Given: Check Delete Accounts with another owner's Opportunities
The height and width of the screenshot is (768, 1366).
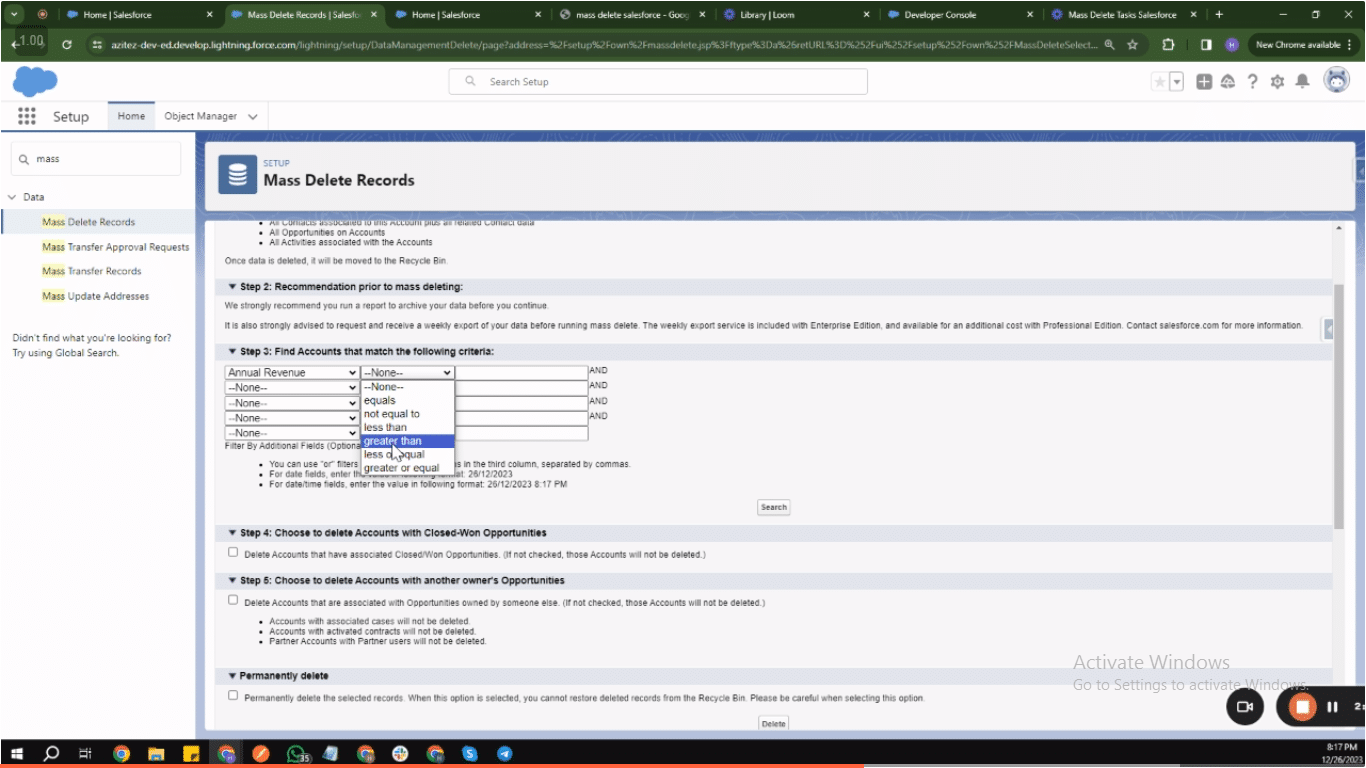Looking at the screenshot, I should click(233, 601).
